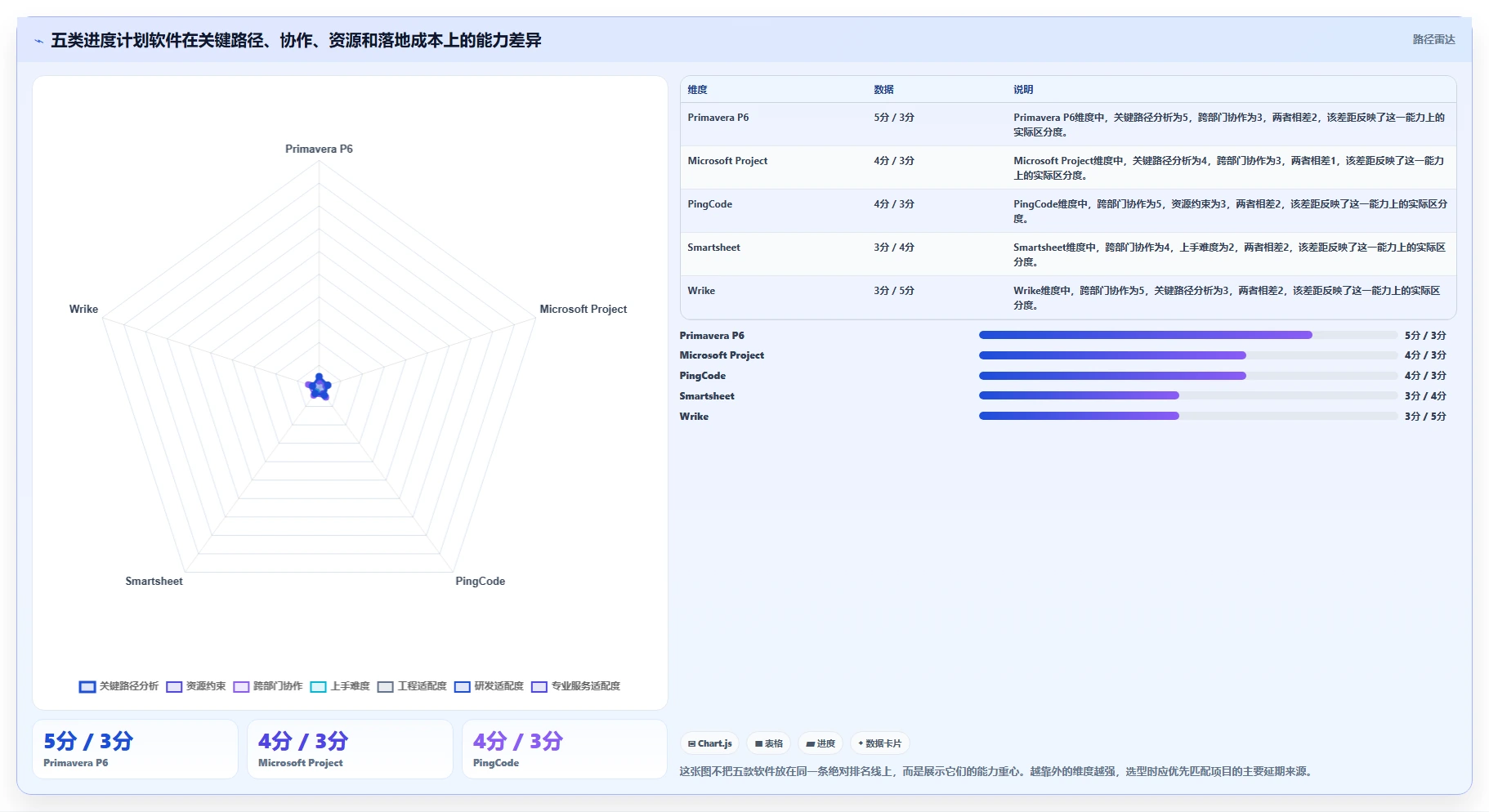Click the Chart.js chip
Viewport: 1489px width, 812px height.
pos(709,743)
